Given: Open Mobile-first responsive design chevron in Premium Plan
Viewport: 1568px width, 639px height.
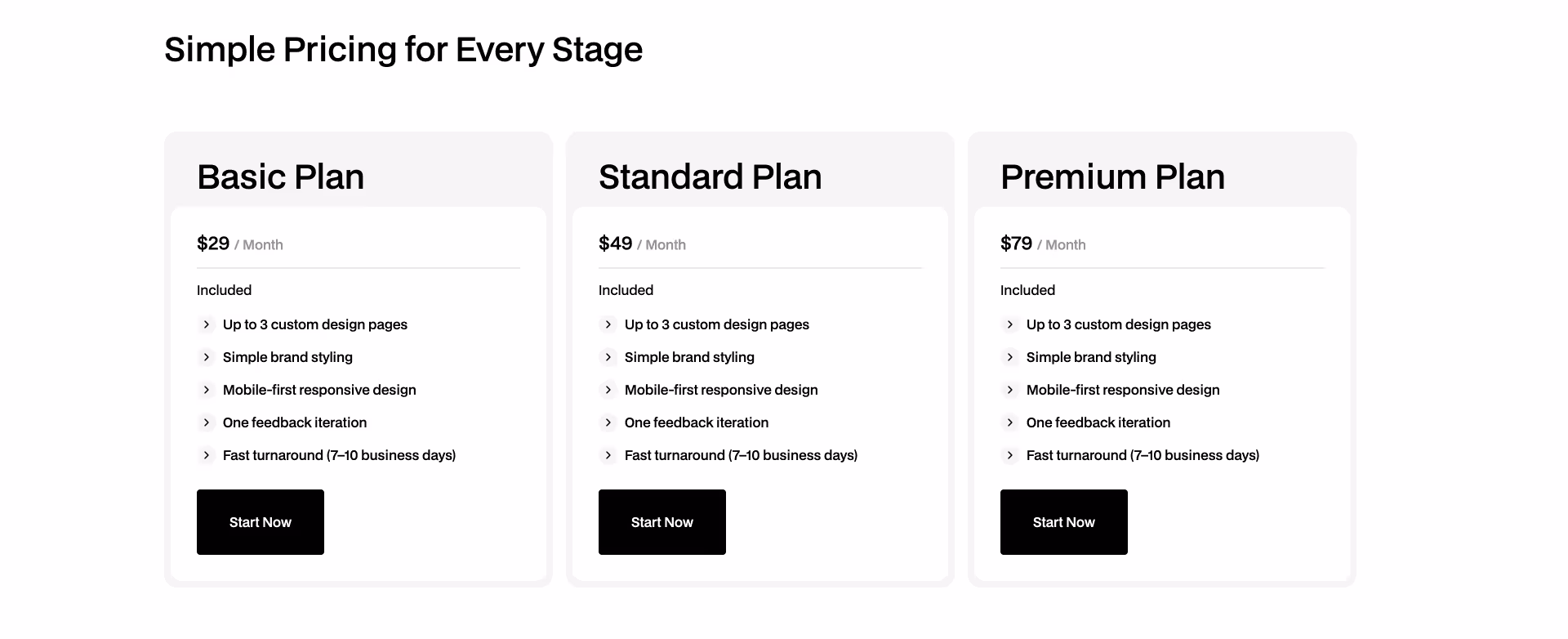Looking at the screenshot, I should tap(1010, 390).
